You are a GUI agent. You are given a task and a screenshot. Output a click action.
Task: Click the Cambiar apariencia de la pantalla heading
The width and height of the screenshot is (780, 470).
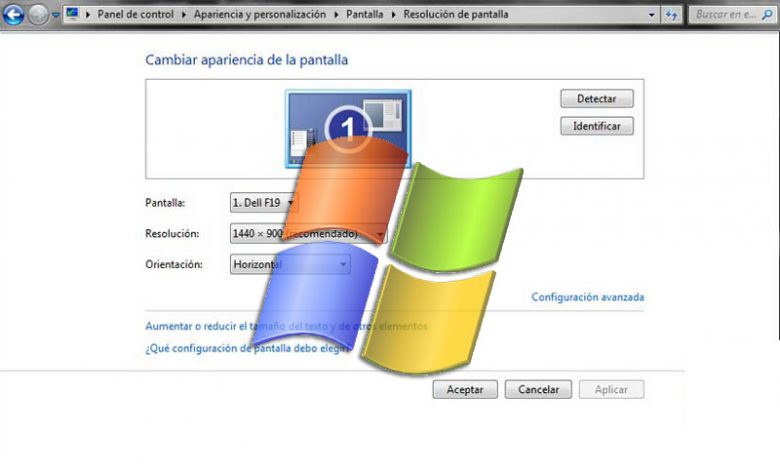tap(246, 60)
